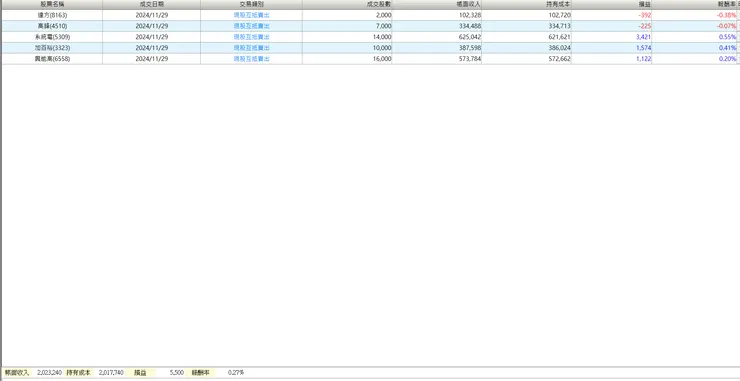Viewport: 740px width, 381px height.
Task: Open the 現股互抵賣出 link in the 6558 row
Action: point(252,59)
